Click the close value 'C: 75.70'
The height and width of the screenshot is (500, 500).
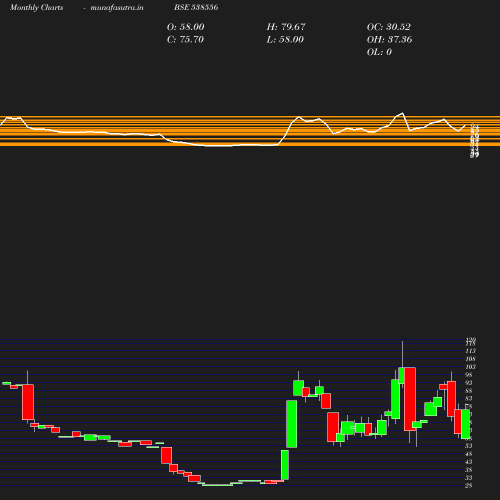[185, 40]
